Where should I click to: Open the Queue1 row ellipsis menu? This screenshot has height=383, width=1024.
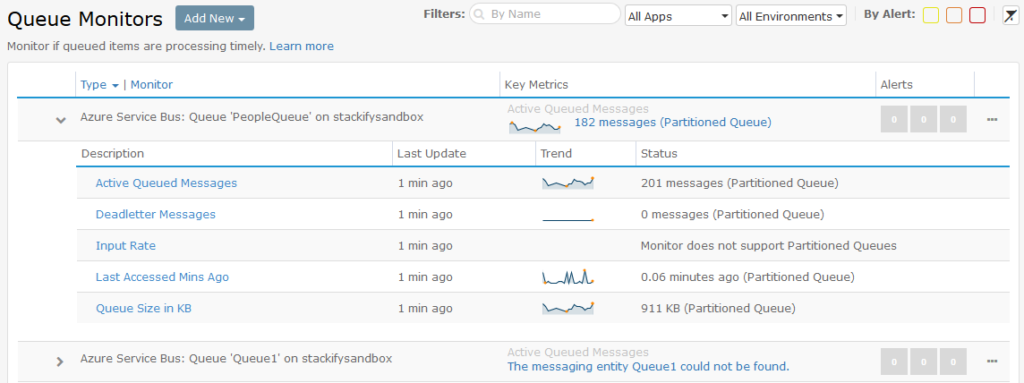[x=992, y=361]
